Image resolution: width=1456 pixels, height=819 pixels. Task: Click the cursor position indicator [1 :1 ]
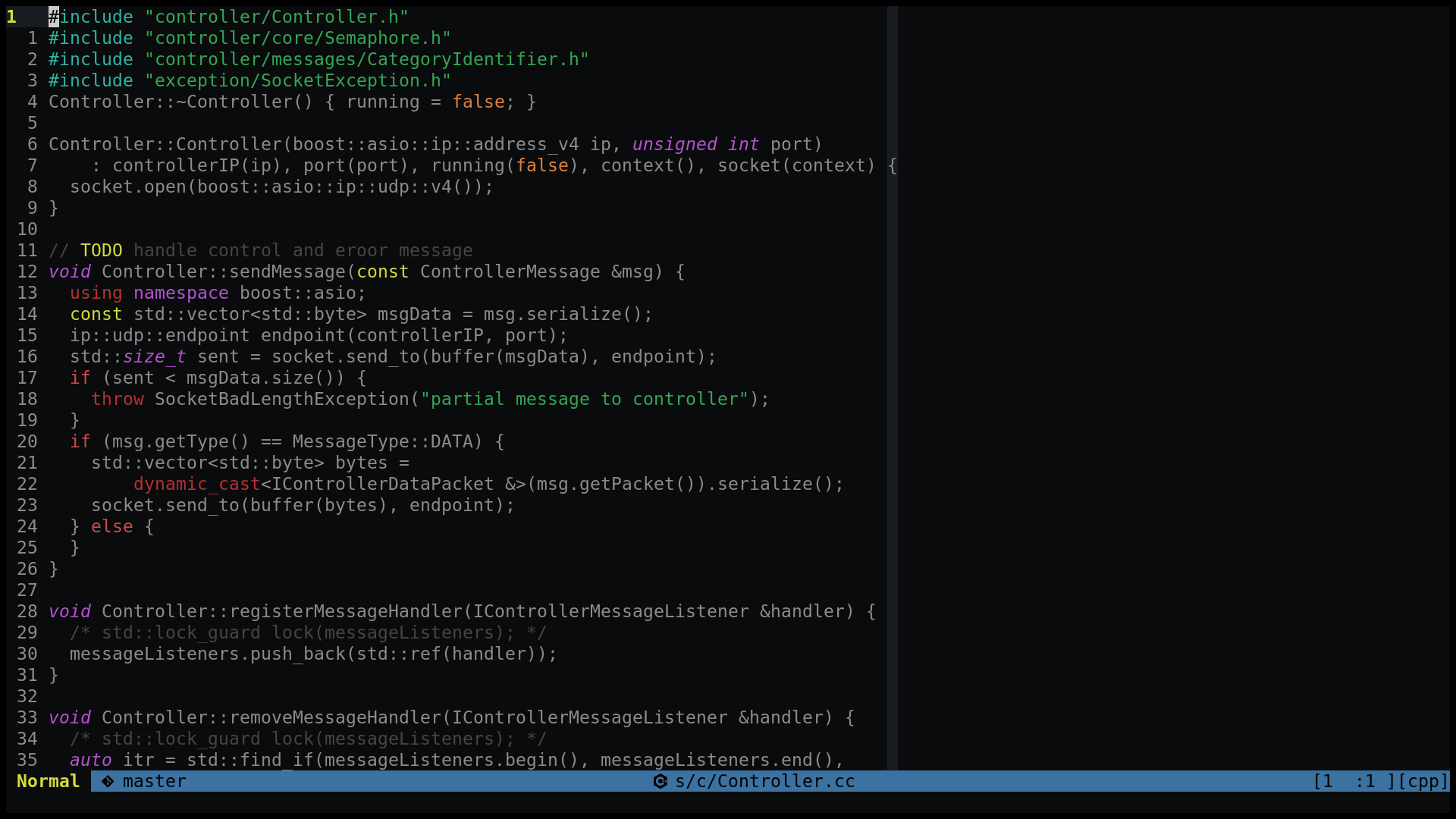1353,781
